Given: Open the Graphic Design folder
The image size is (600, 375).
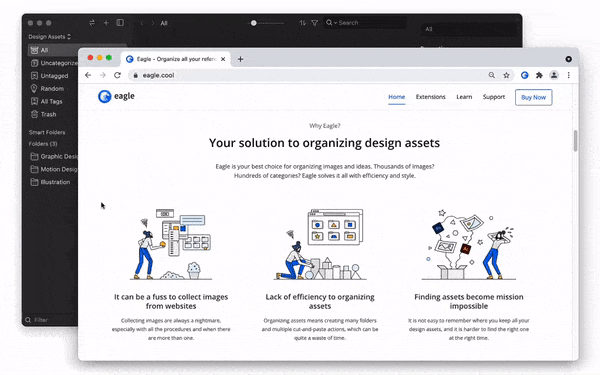Looking at the screenshot, I should [x=54, y=157].
